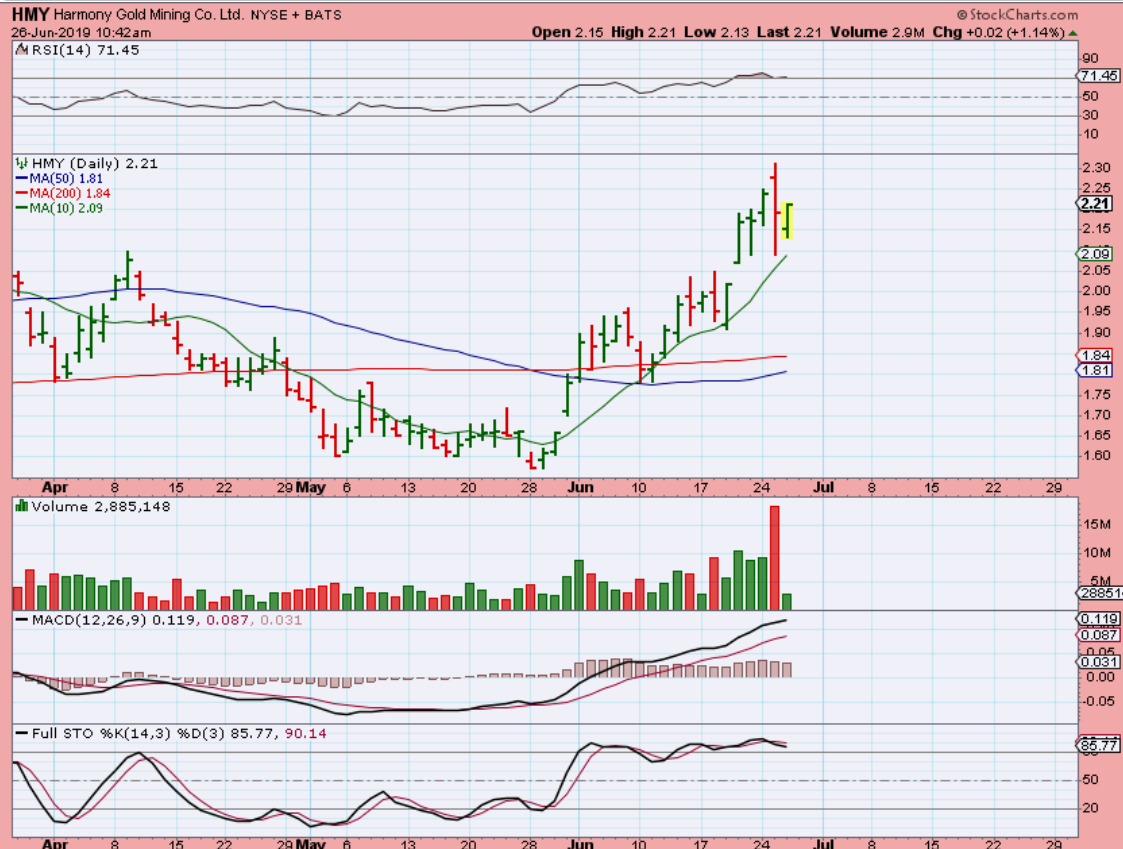This screenshot has height=849, width=1123.
Task: Click the 15M volume axis label
Action: (1097, 524)
